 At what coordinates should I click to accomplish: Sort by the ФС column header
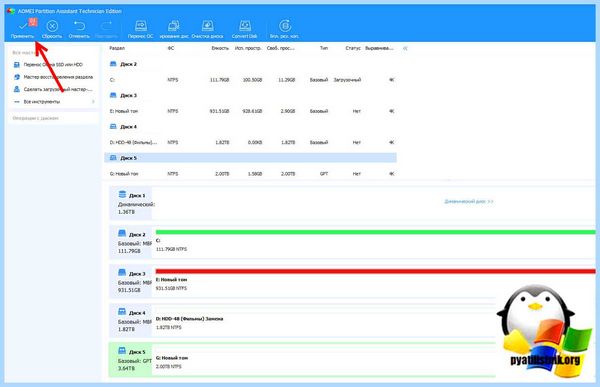pos(171,48)
